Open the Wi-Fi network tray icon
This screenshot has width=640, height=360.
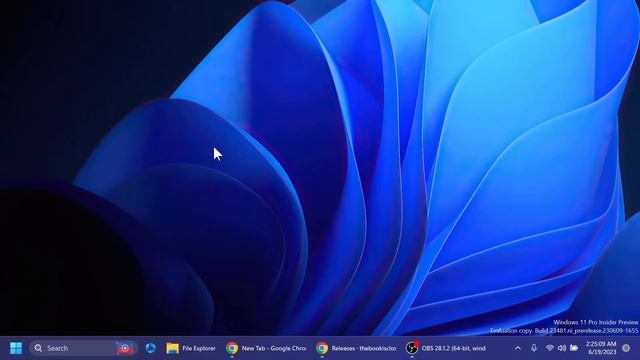(x=550, y=348)
